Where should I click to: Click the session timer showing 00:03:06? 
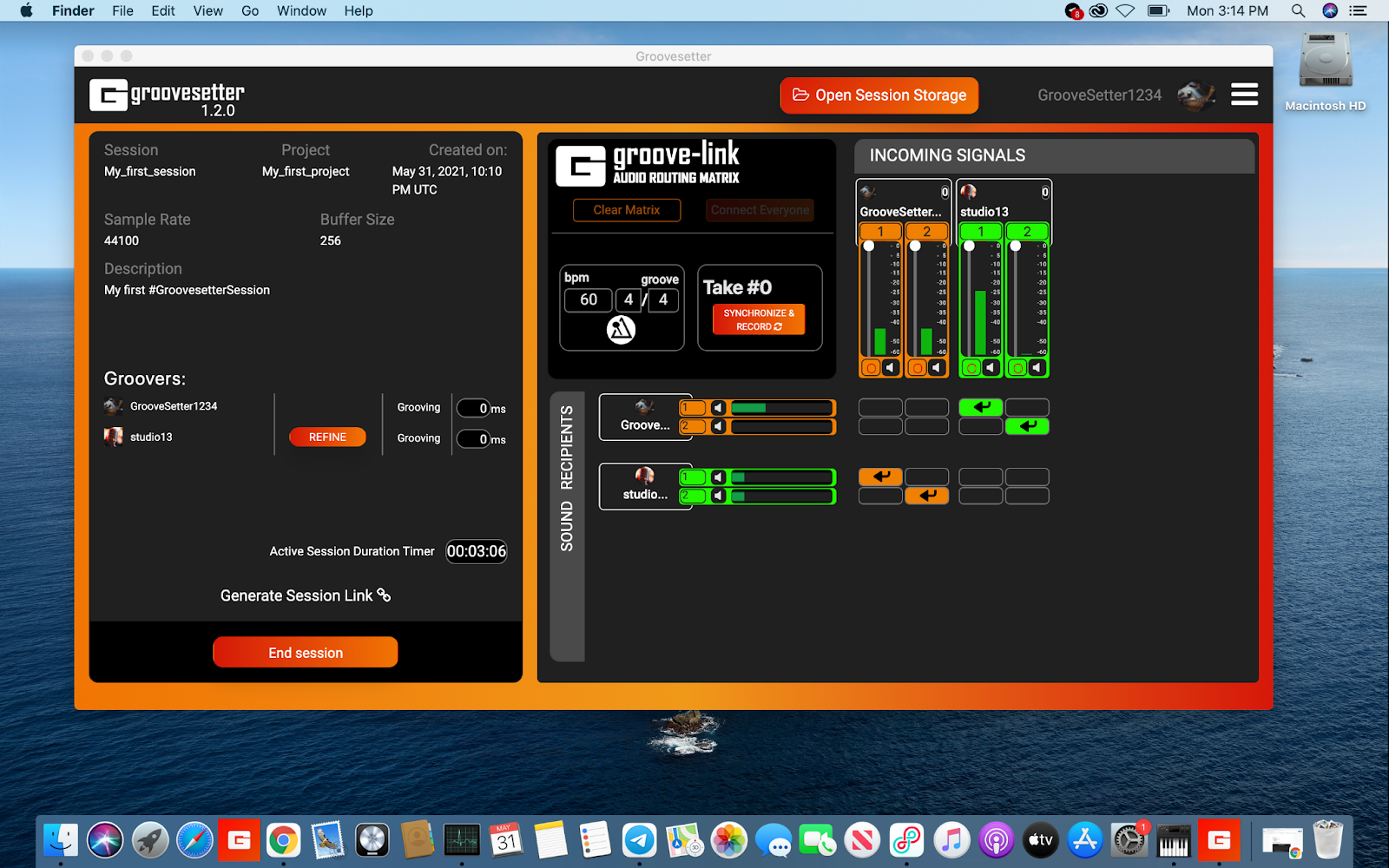[x=477, y=551]
